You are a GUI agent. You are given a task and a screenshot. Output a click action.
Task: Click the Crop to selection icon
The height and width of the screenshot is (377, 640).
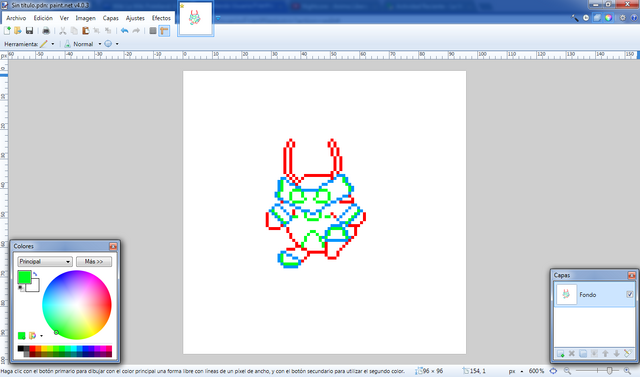(97, 31)
